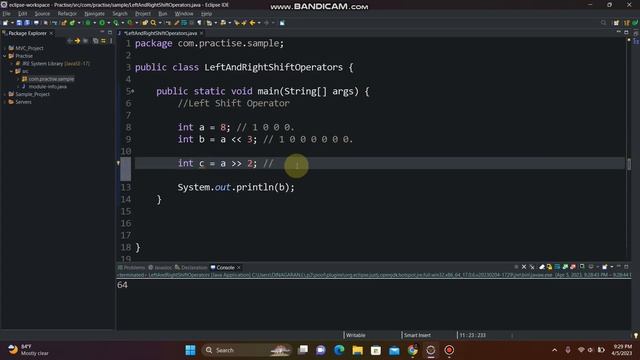Open the dropdown arrow beside the Debug button
The image size is (640, 360).
94,23
